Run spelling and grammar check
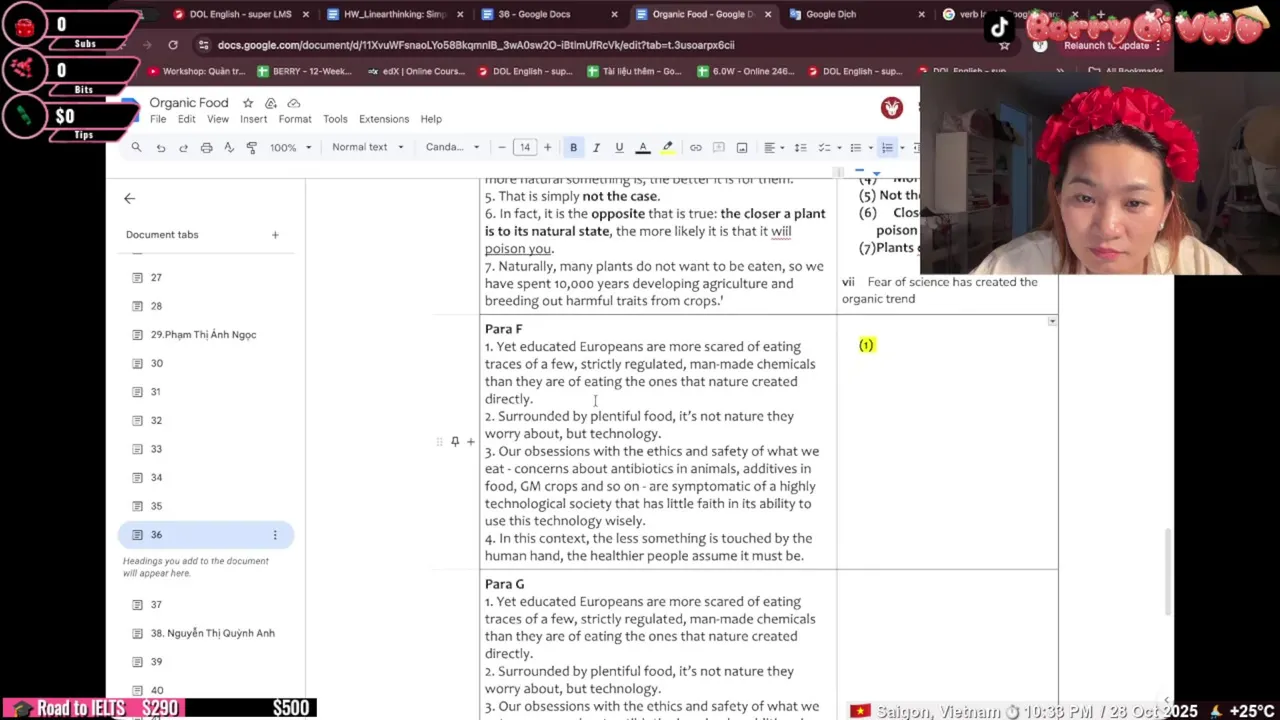The width and height of the screenshot is (1280, 720). (x=229, y=147)
